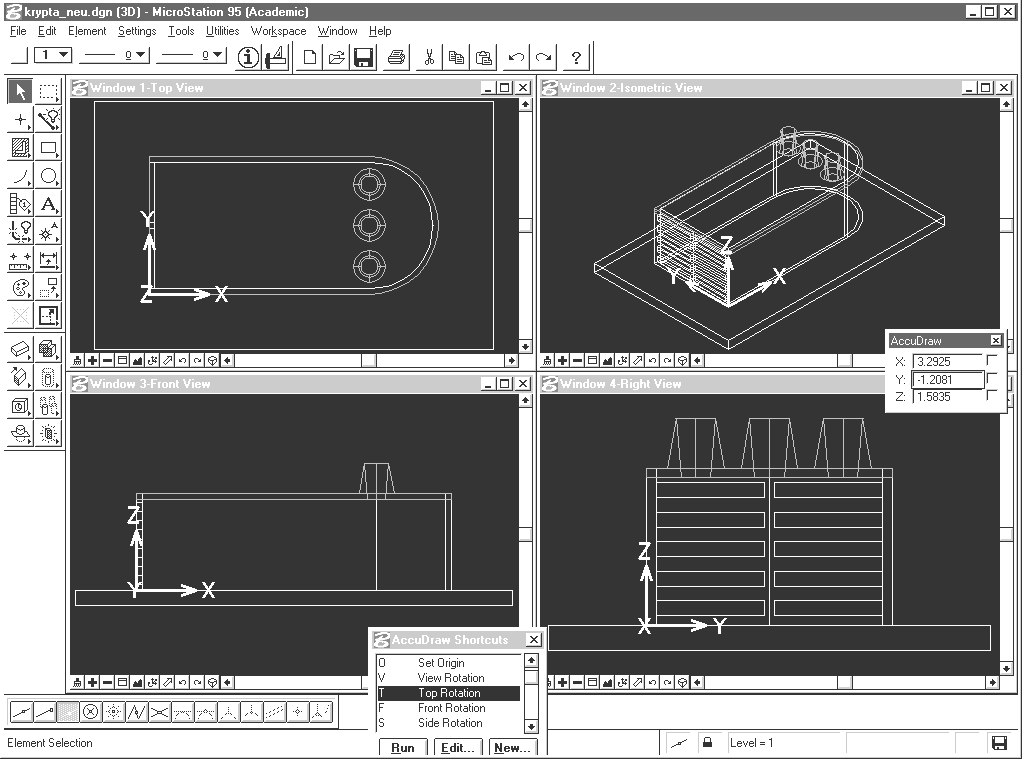Click the Run button in AccuDraw Shortcuts

coord(403,748)
